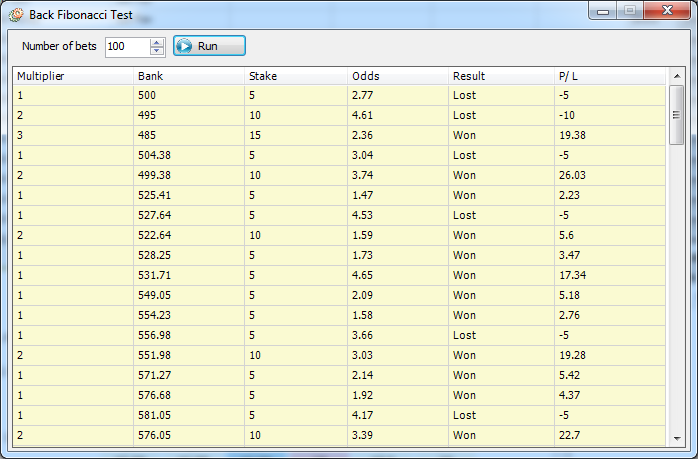Click the Odds value 1.59

tap(362, 236)
